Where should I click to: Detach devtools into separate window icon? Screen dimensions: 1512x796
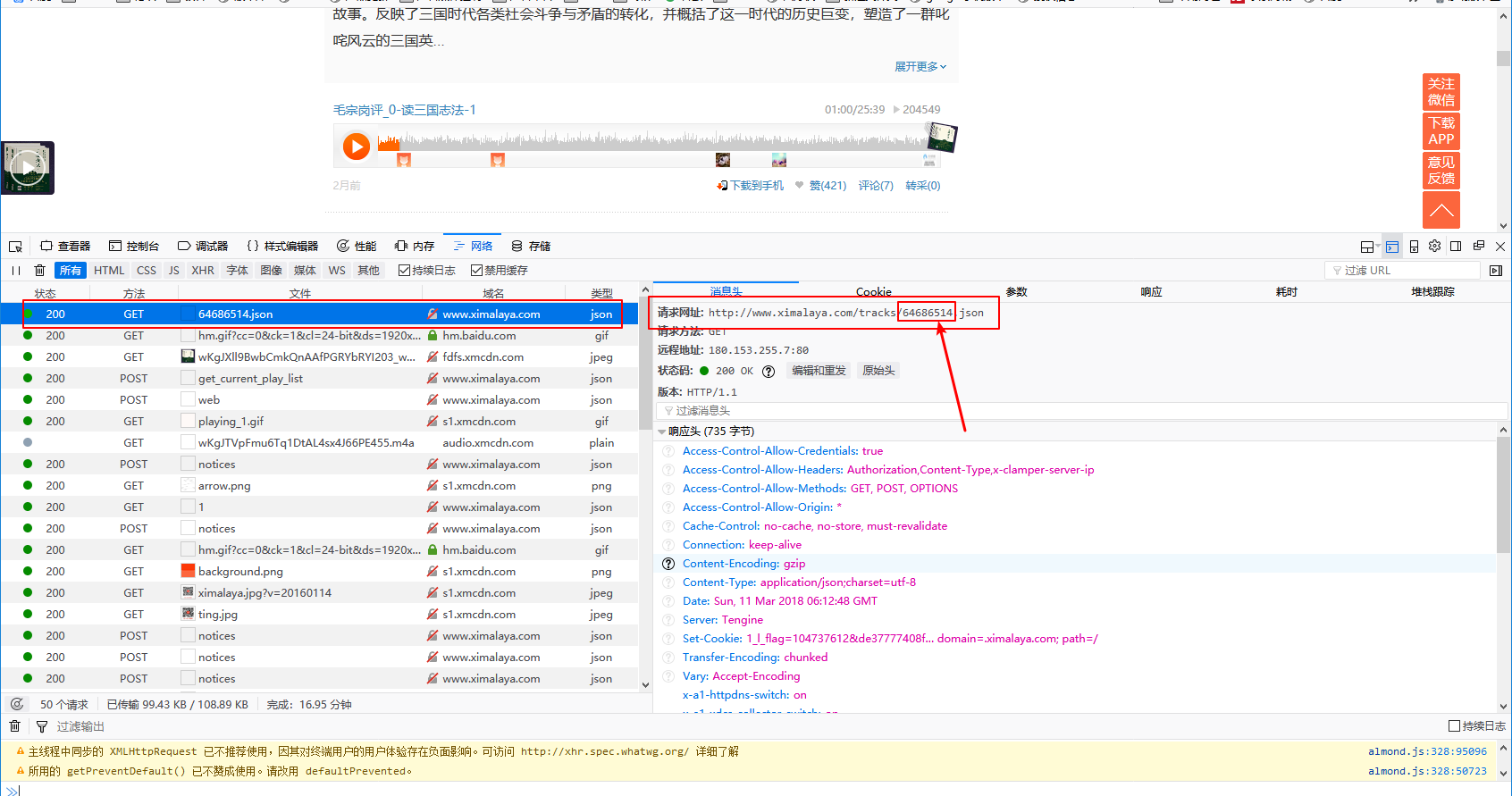1479,247
